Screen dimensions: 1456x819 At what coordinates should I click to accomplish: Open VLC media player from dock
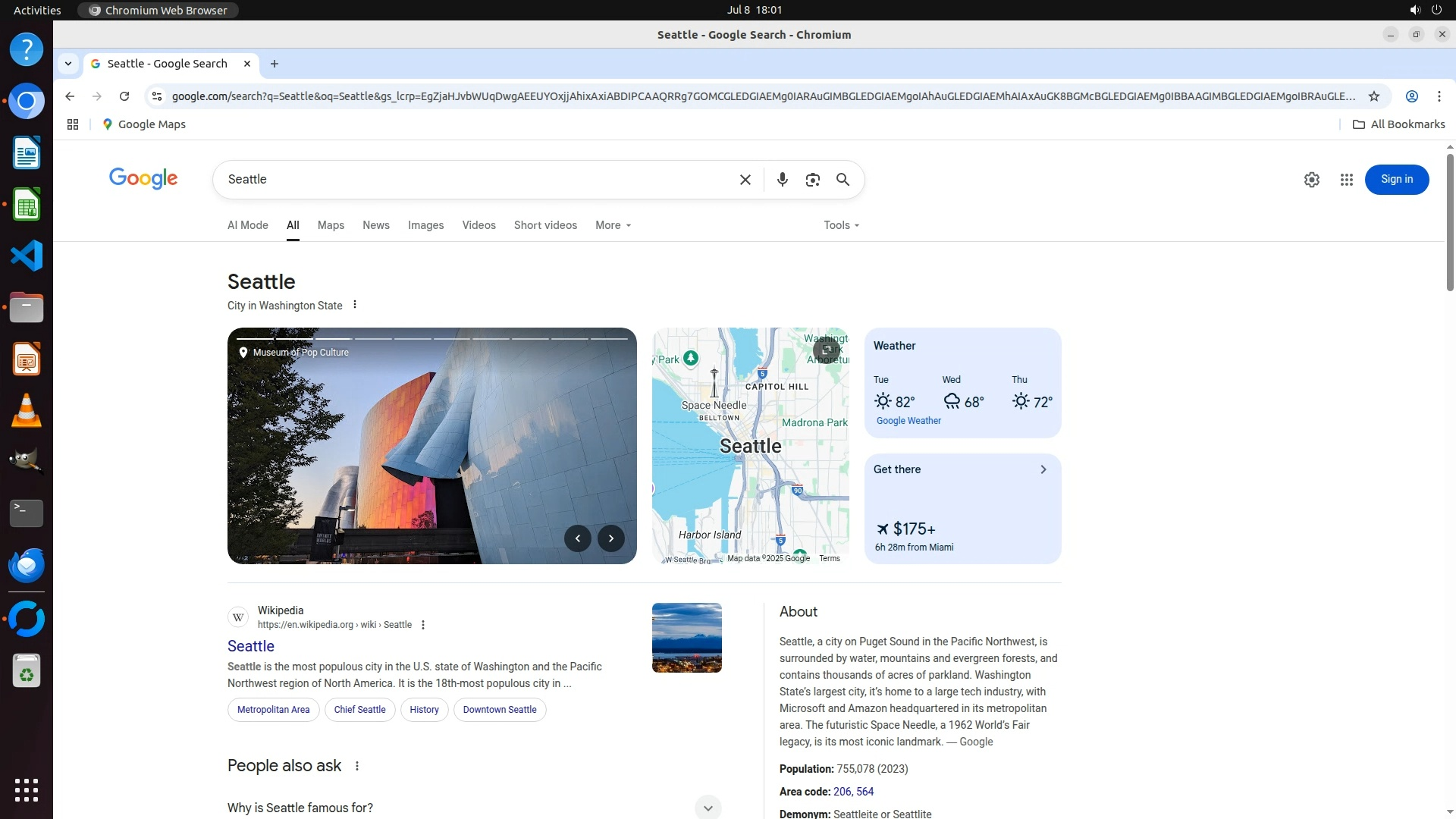(x=27, y=411)
